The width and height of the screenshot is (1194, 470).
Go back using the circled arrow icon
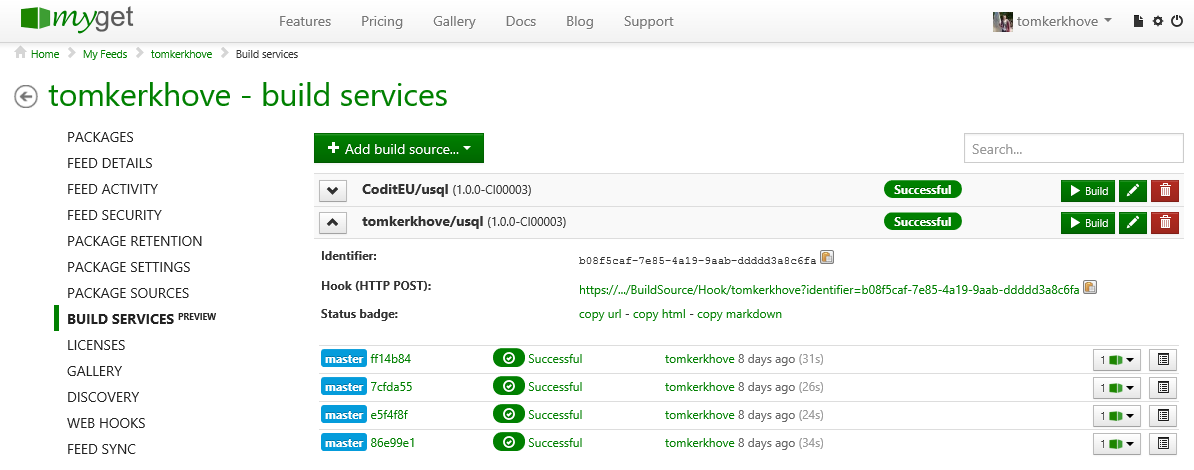click(26, 97)
